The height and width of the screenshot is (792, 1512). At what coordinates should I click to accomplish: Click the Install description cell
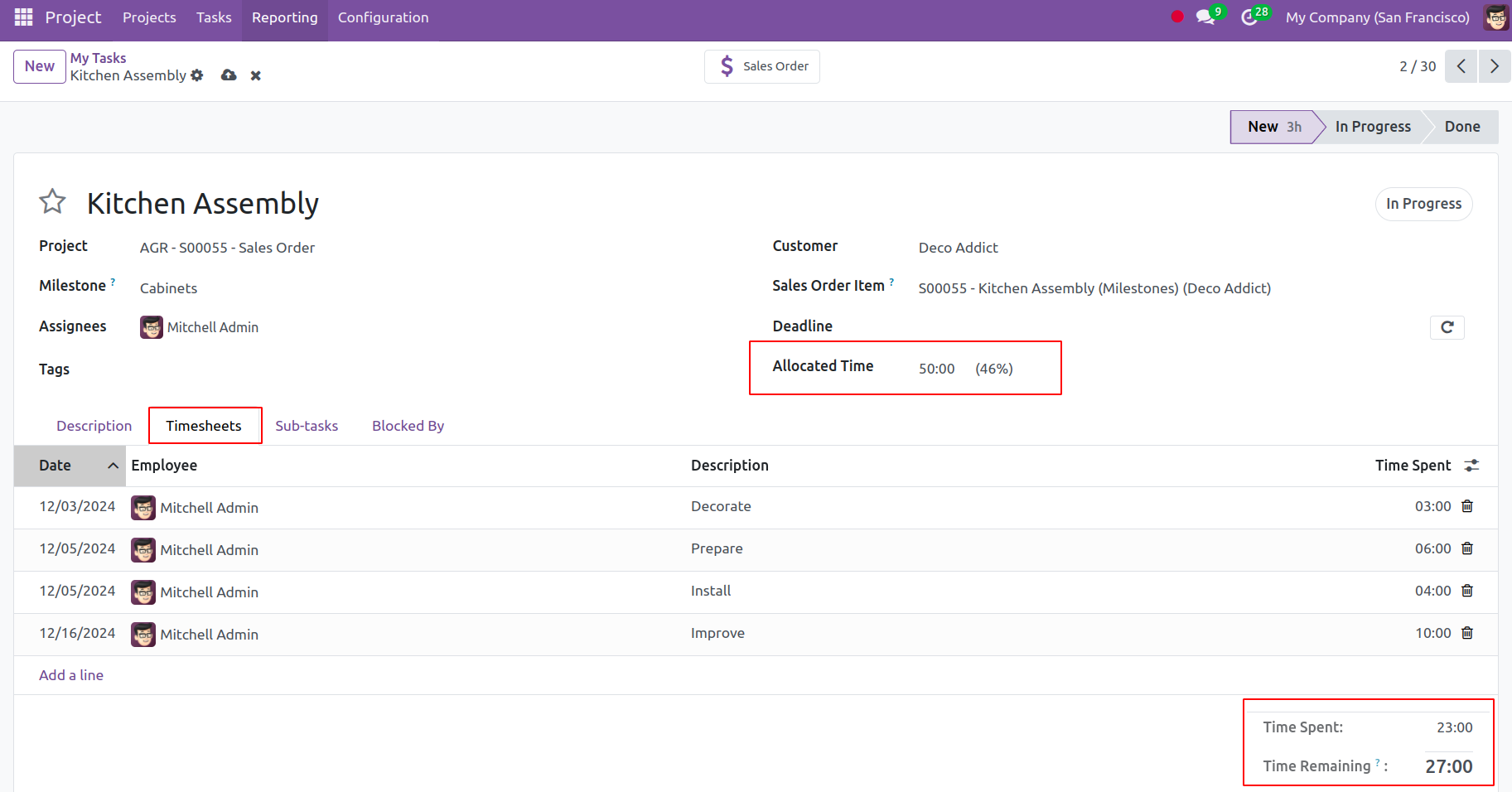pos(711,591)
